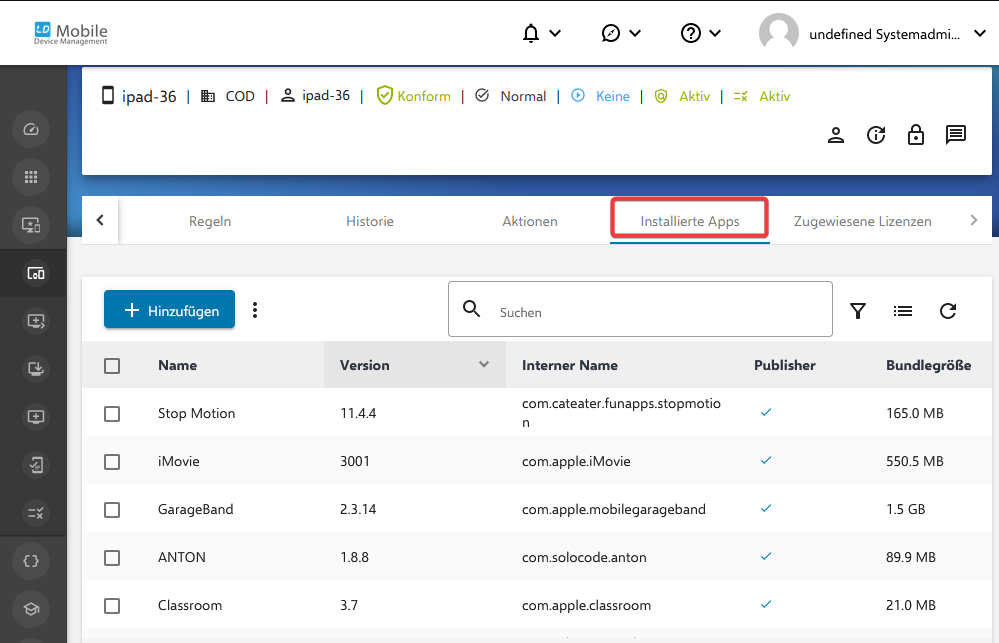Screen dimensions: 999x643
Task: Refresh the installed apps table
Action: (x=948, y=311)
